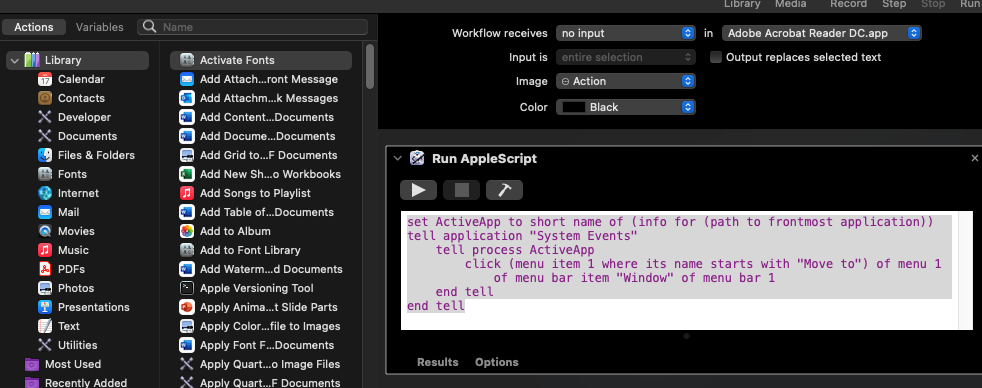Click the actions list scrollbar
The height and width of the screenshot is (388, 982).
pos(370,66)
